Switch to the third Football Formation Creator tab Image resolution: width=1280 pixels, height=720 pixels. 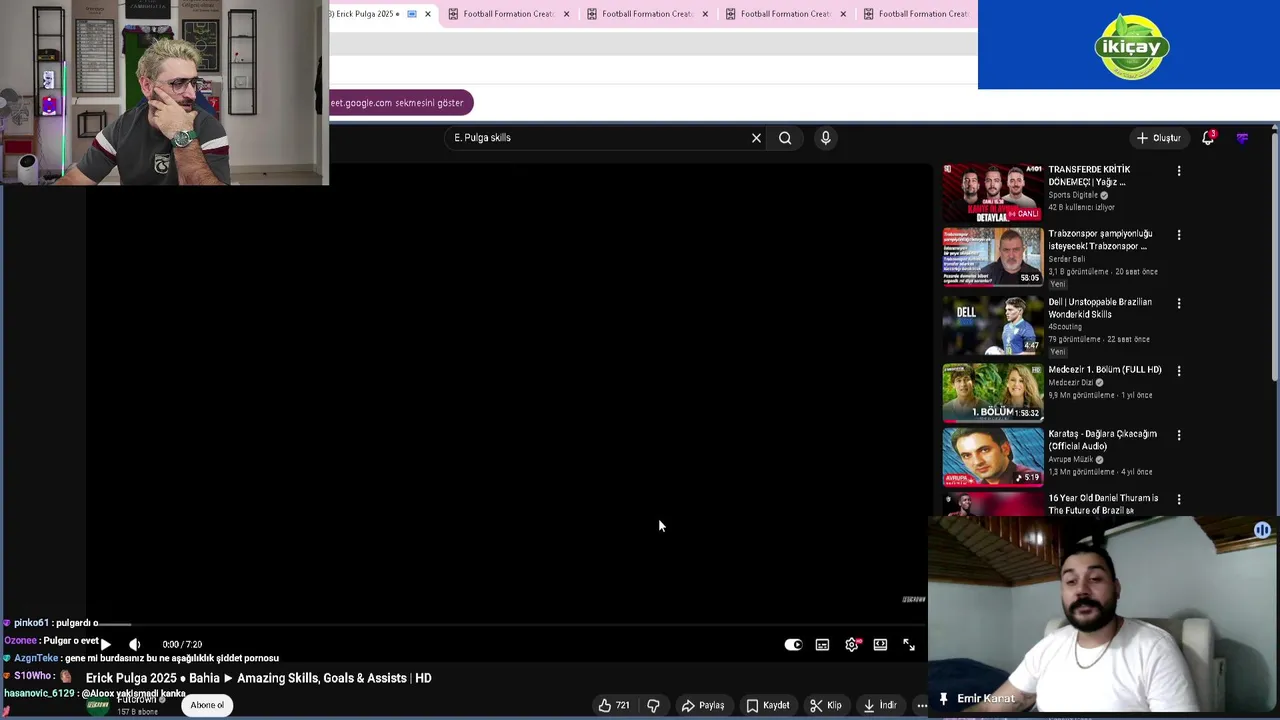[x=785, y=14]
